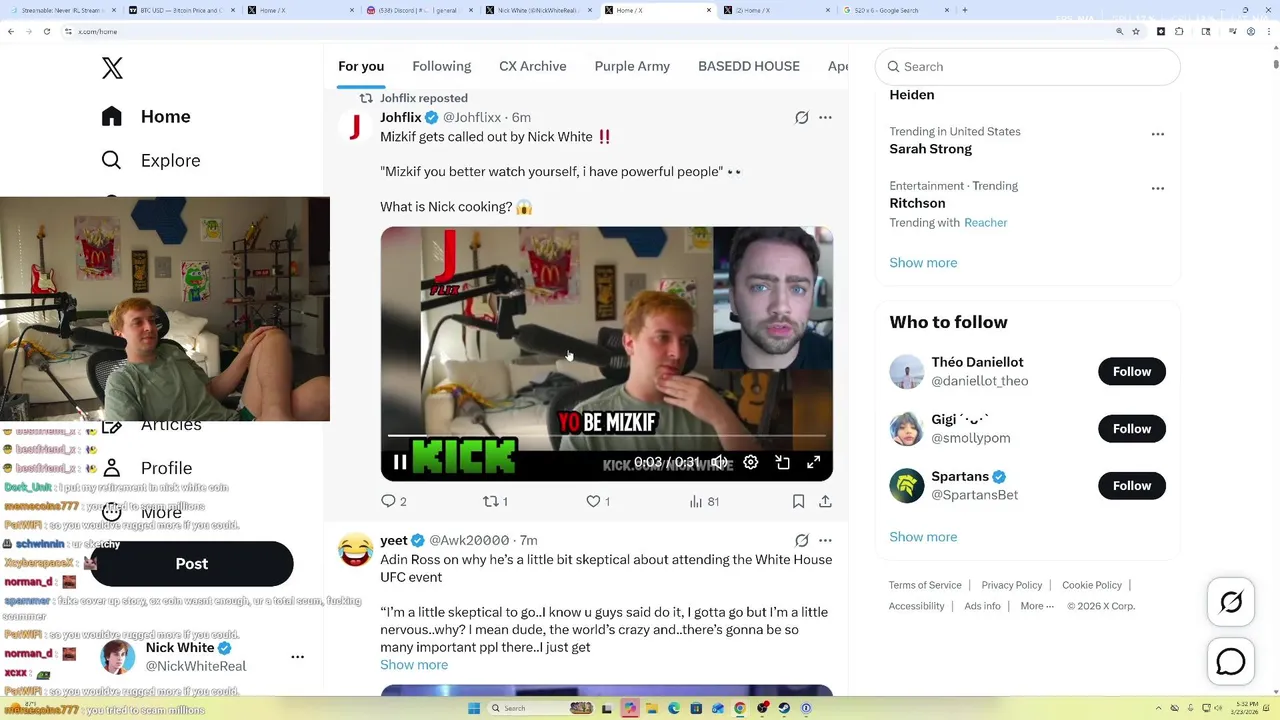Viewport: 1280px width, 720px height.
Task: Reply to the Johflix tweet
Action: (394, 501)
